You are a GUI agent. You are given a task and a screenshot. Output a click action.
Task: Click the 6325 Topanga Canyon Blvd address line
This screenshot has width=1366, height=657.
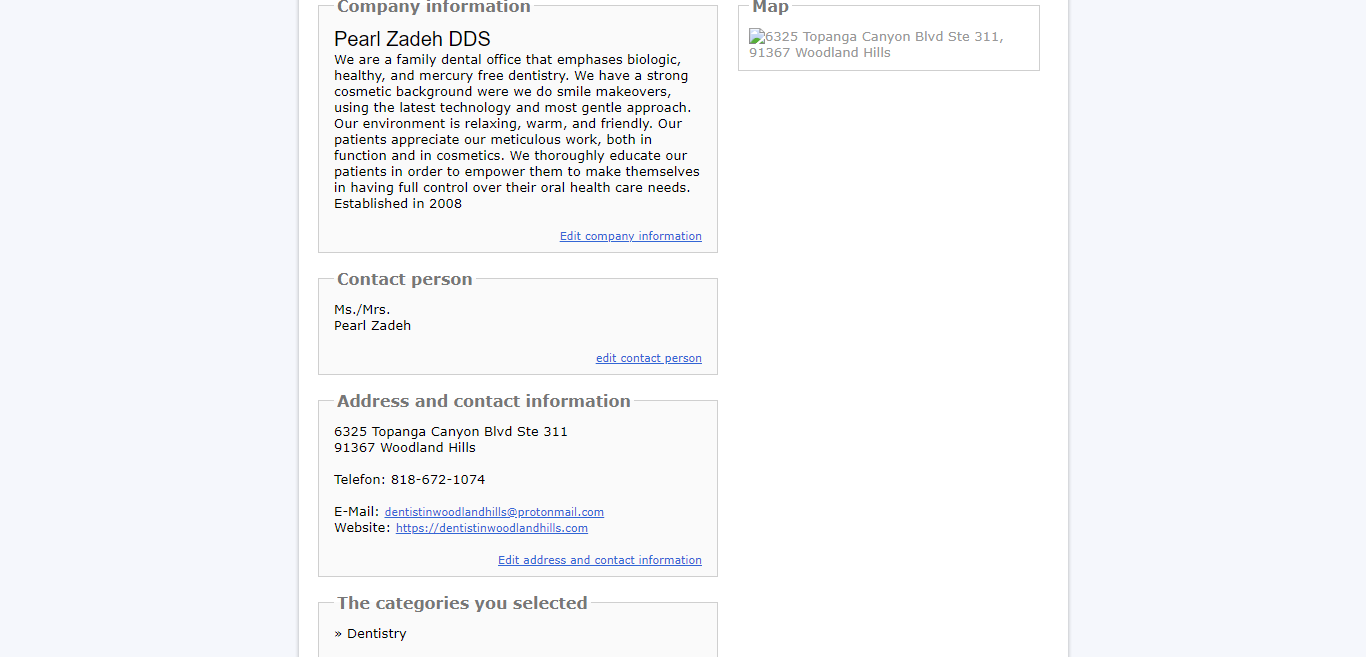point(451,432)
